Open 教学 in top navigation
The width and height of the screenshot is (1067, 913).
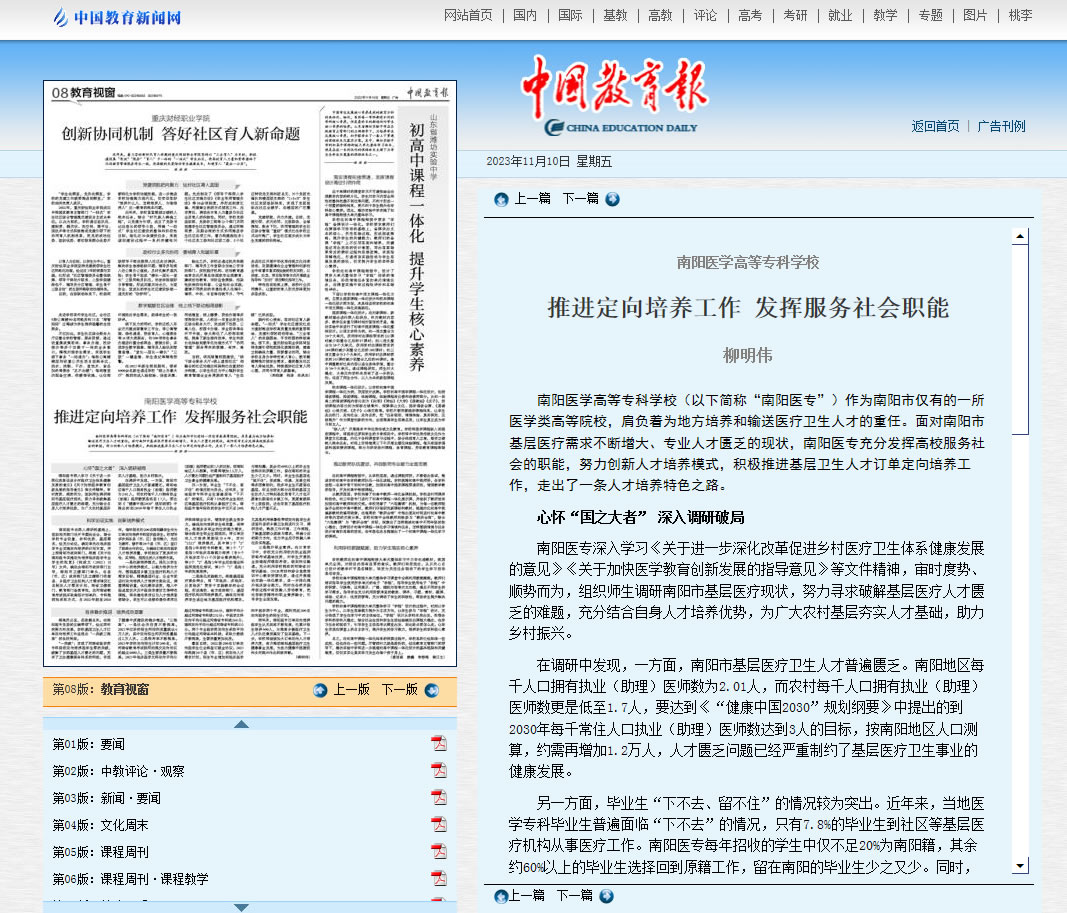tap(885, 15)
